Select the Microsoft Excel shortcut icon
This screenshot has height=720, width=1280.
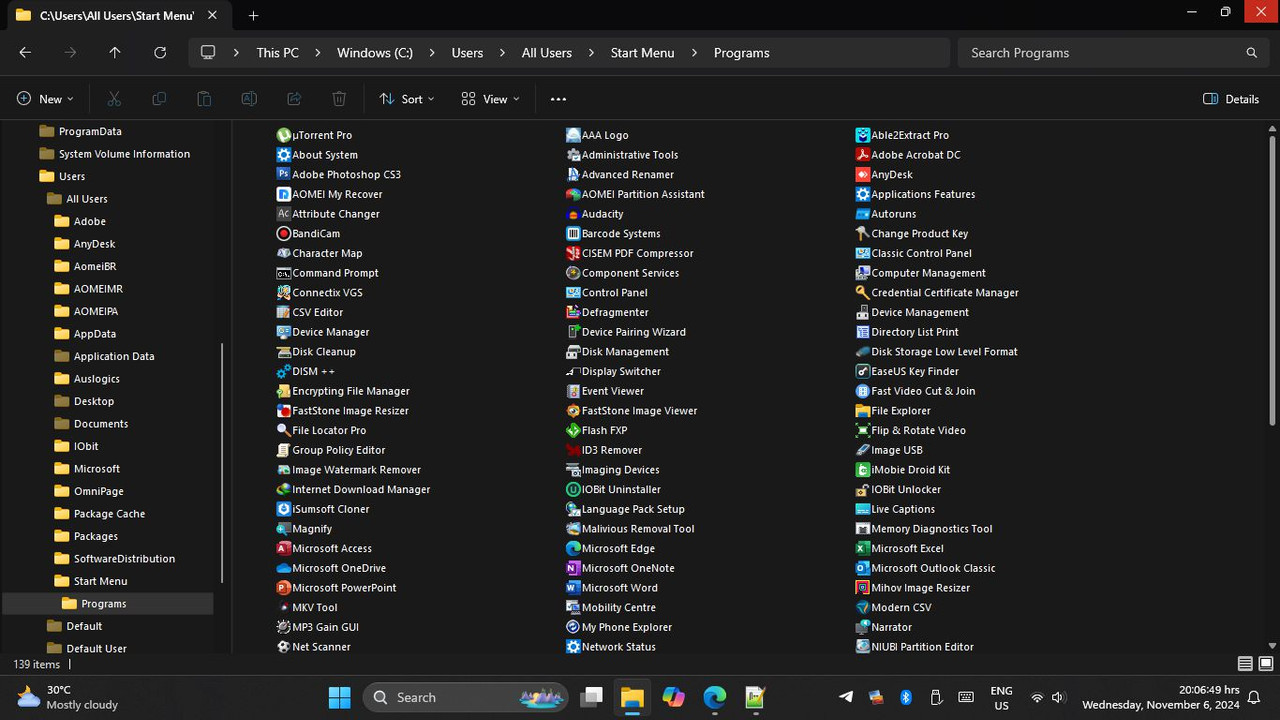pyautogui.click(x=863, y=548)
